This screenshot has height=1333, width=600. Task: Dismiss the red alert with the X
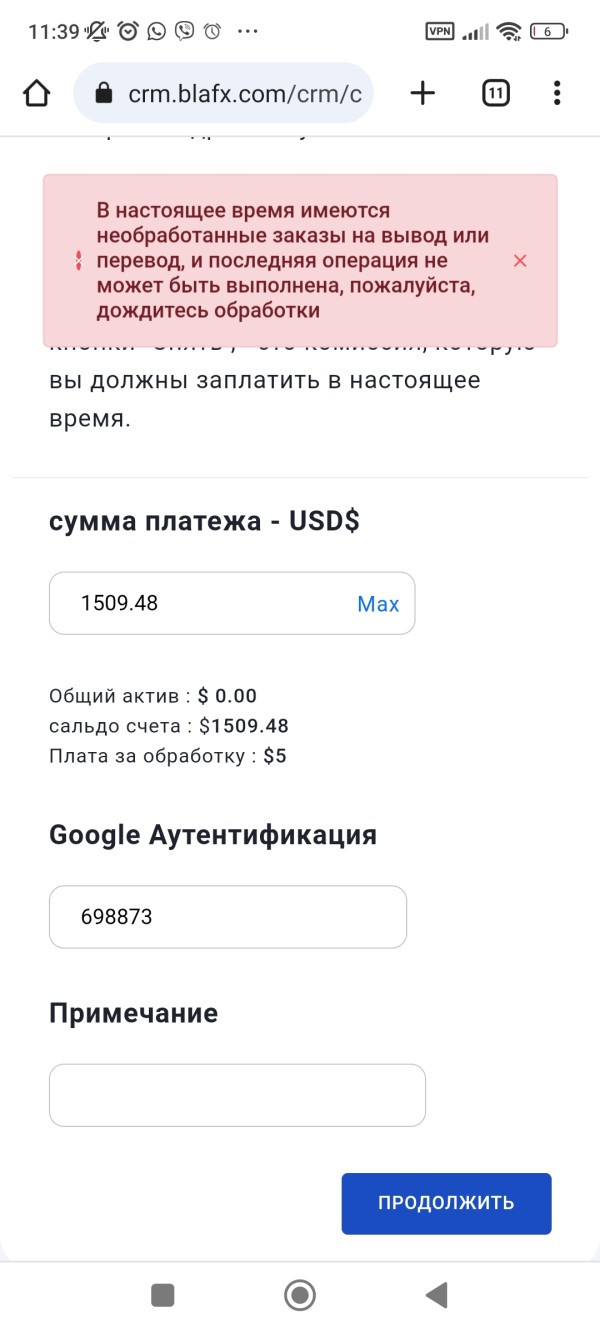[x=519, y=261]
